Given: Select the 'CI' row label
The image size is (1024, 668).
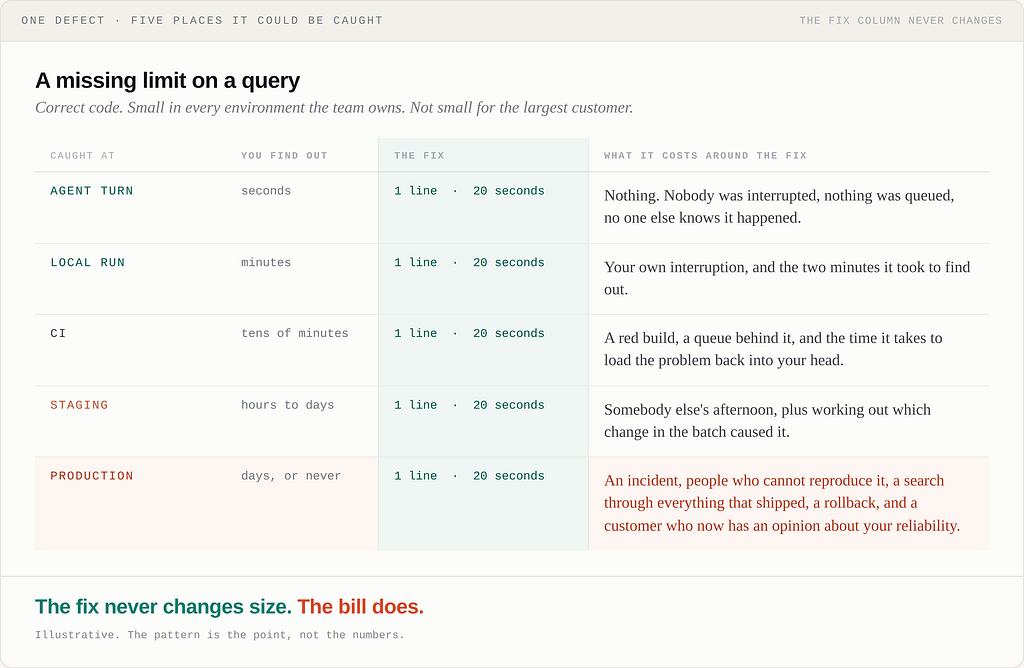Looking at the screenshot, I should [58, 333].
